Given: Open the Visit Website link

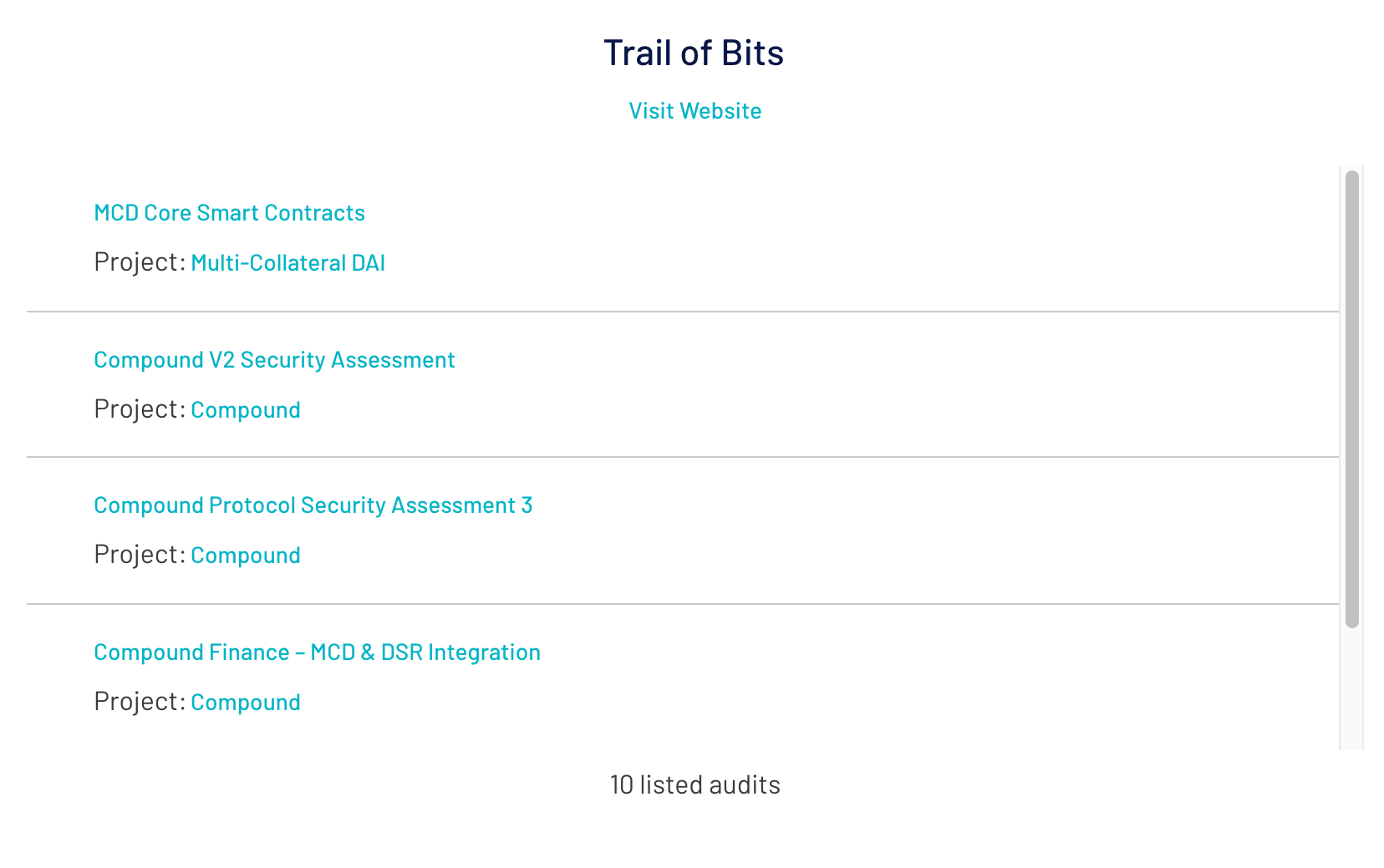Looking at the screenshot, I should 695,109.
